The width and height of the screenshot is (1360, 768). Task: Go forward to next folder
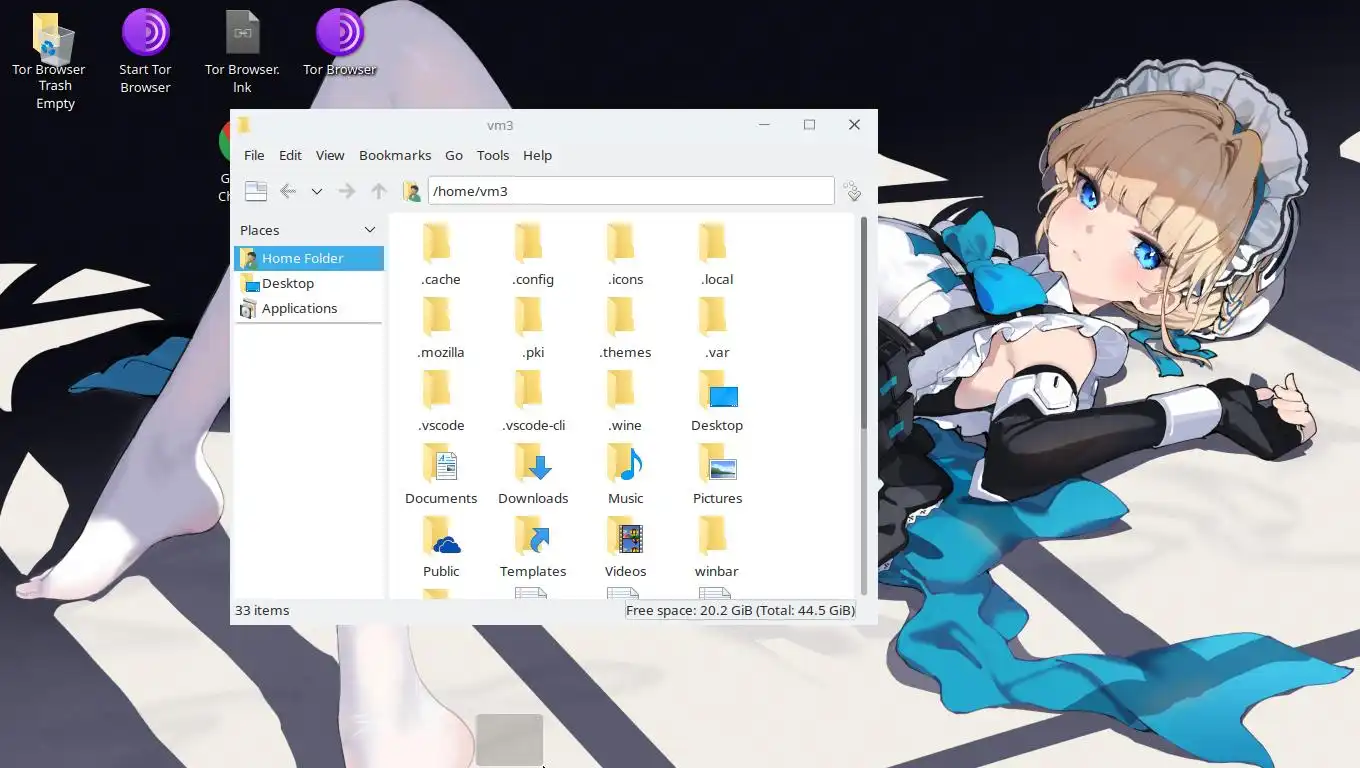(x=347, y=191)
